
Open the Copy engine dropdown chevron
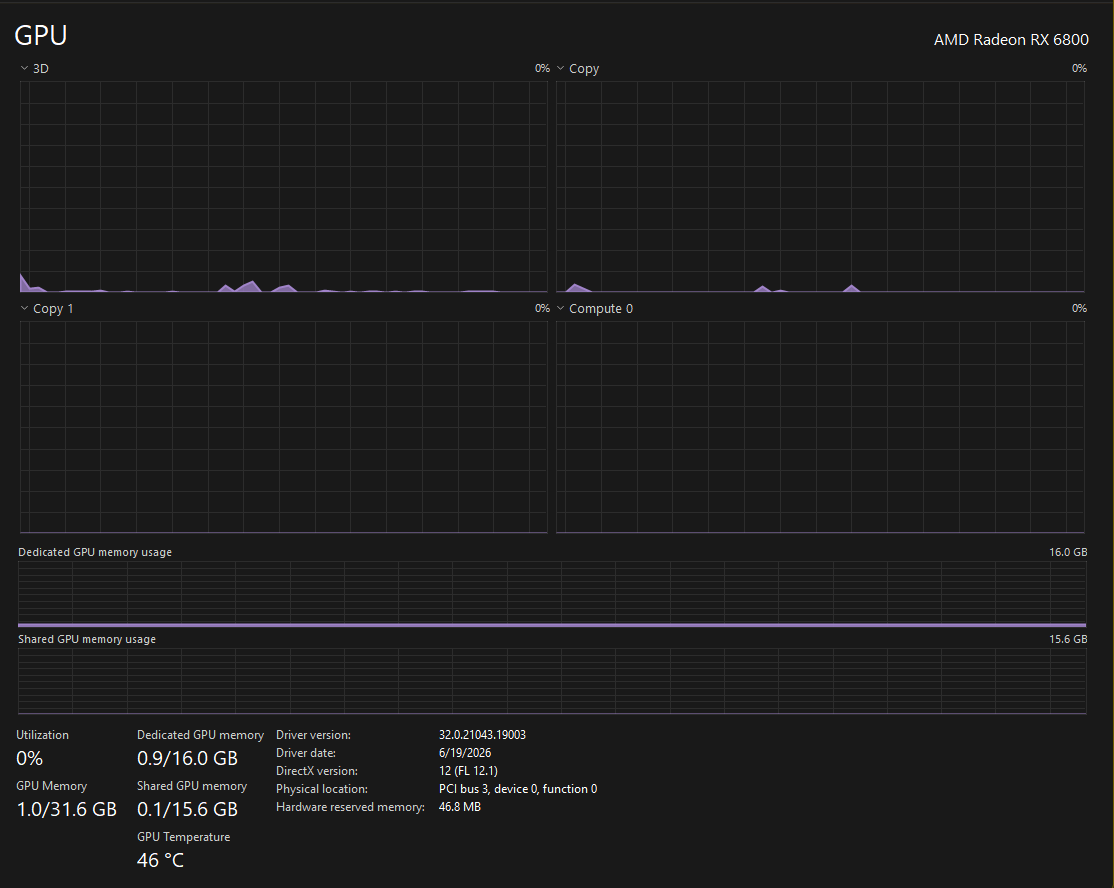(x=561, y=68)
